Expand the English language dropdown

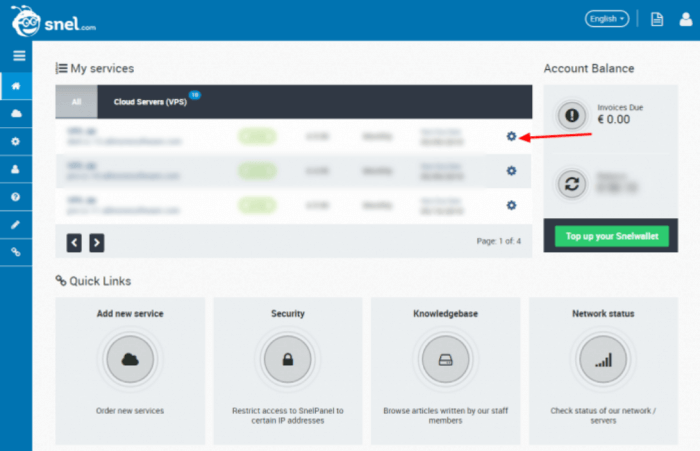coord(607,19)
